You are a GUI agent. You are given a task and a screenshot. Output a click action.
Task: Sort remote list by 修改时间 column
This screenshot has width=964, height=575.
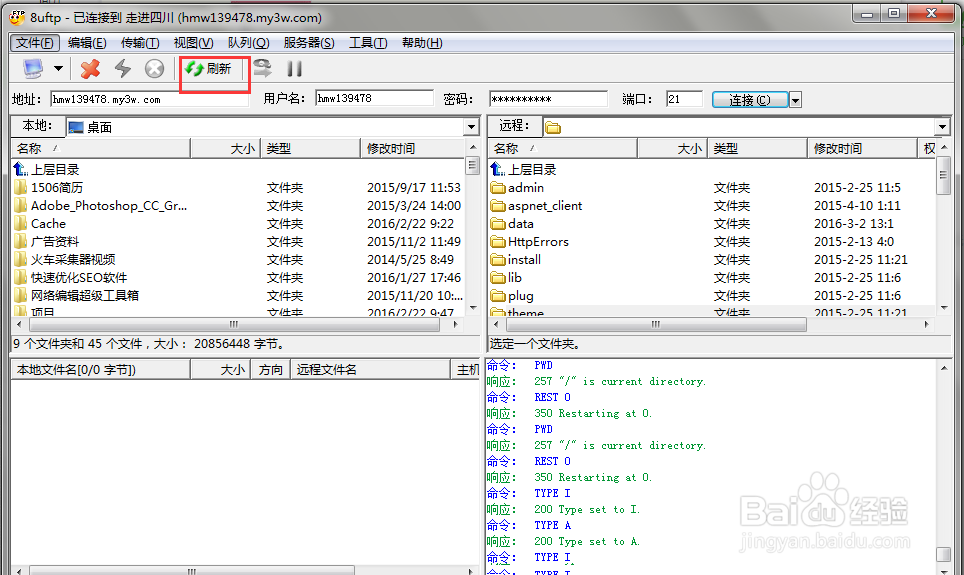862,148
